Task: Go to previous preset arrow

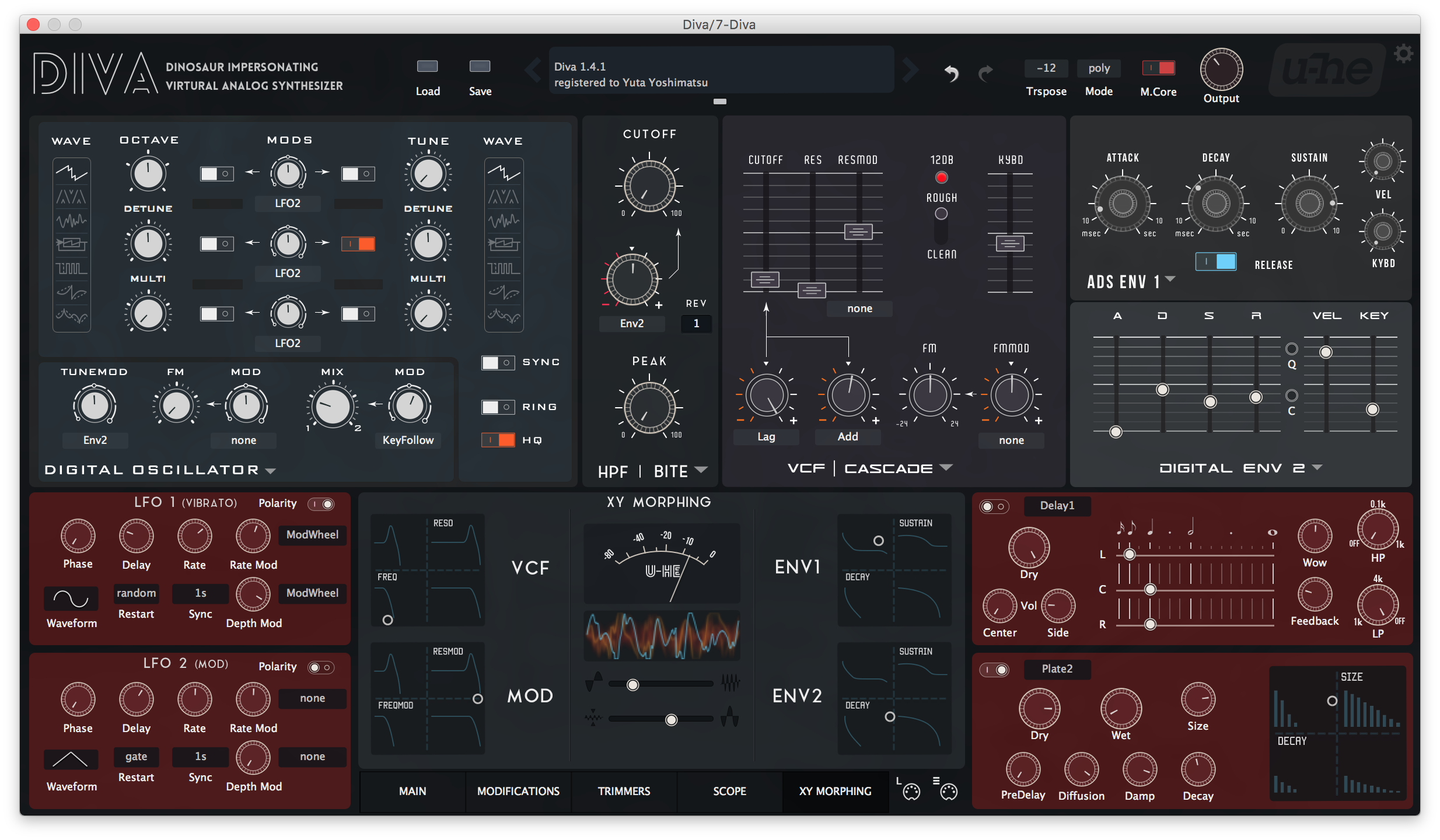Action: click(x=532, y=70)
